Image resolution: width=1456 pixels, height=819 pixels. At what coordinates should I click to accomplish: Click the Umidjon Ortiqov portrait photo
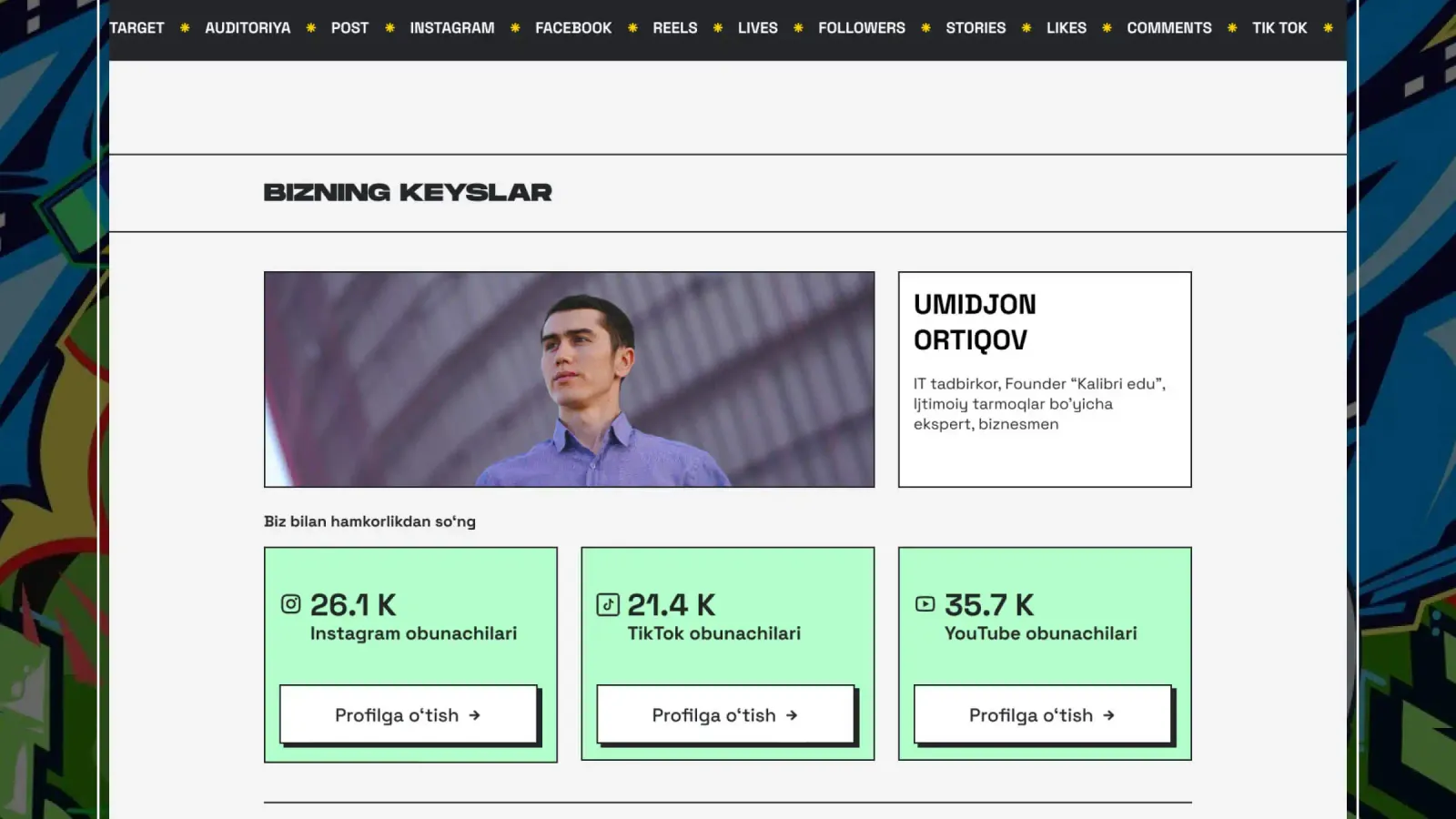[x=570, y=379]
